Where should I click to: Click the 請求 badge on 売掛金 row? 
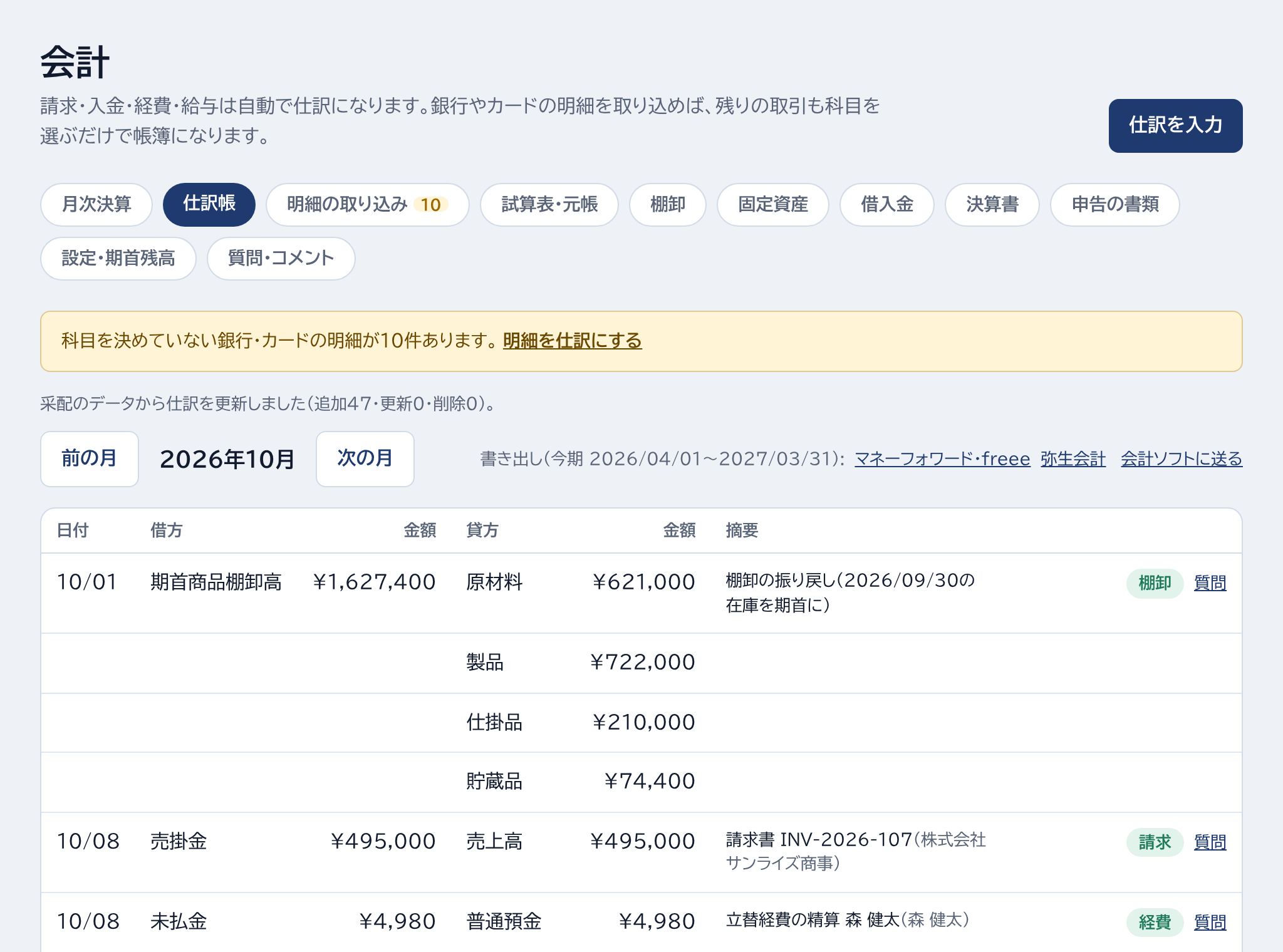[x=1155, y=842]
